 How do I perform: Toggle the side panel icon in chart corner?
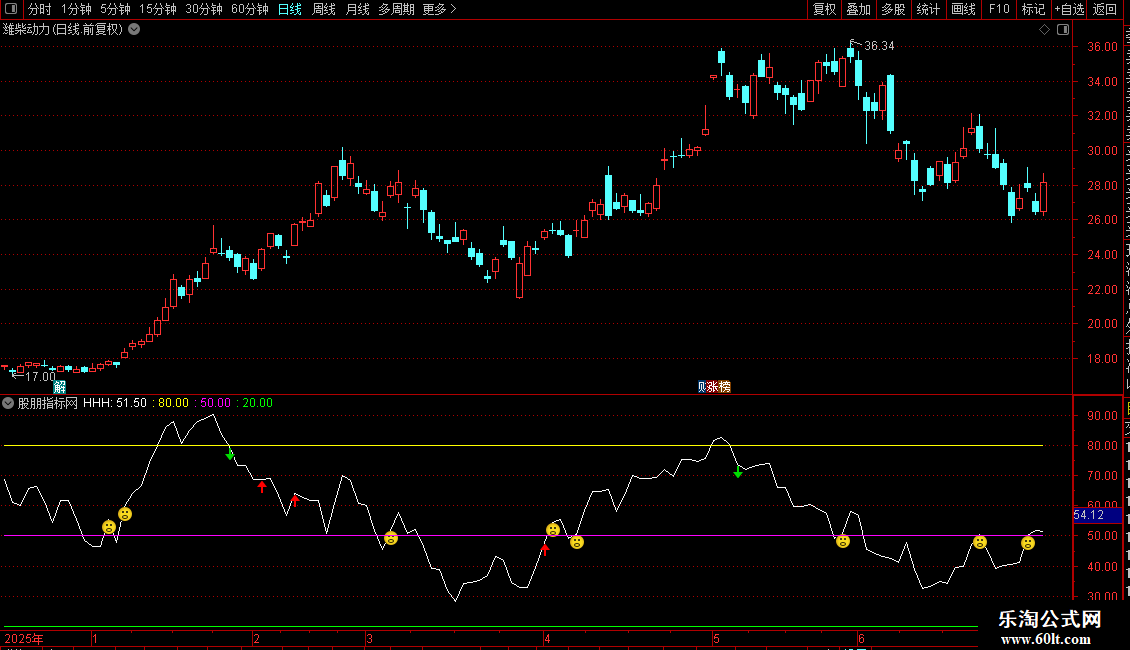point(1063,30)
